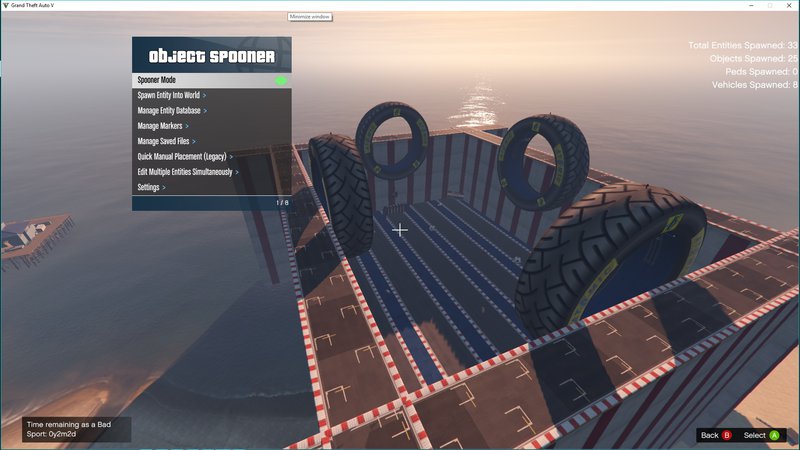The width and height of the screenshot is (800, 450).
Task: Click the Peds Spawned counter
Action: pyautogui.click(x=762, y=72)
